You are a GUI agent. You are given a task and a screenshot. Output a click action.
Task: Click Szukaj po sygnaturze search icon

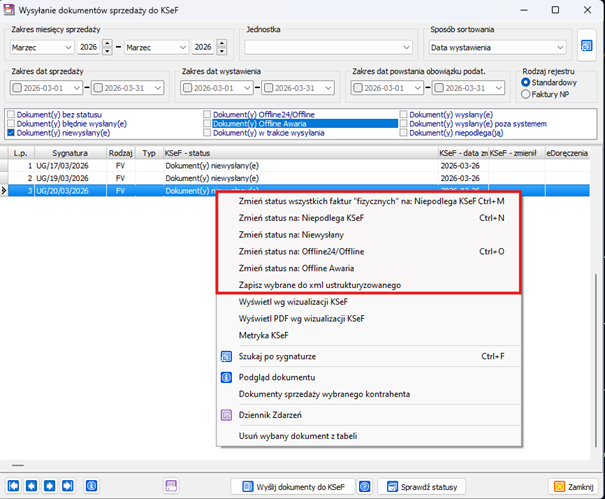(226, 355)
